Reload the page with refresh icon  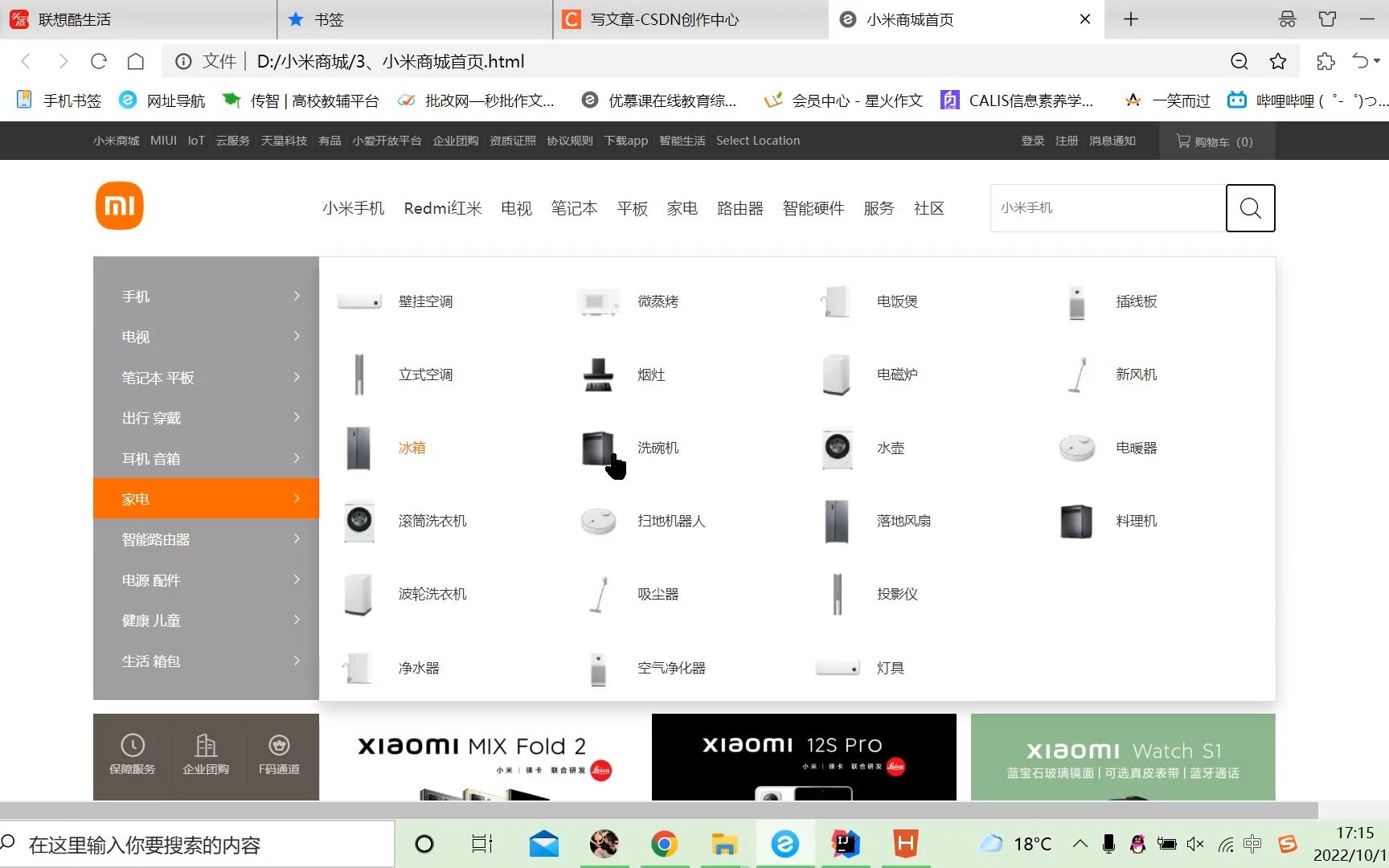pyautogui.click(x=99, y=61)
